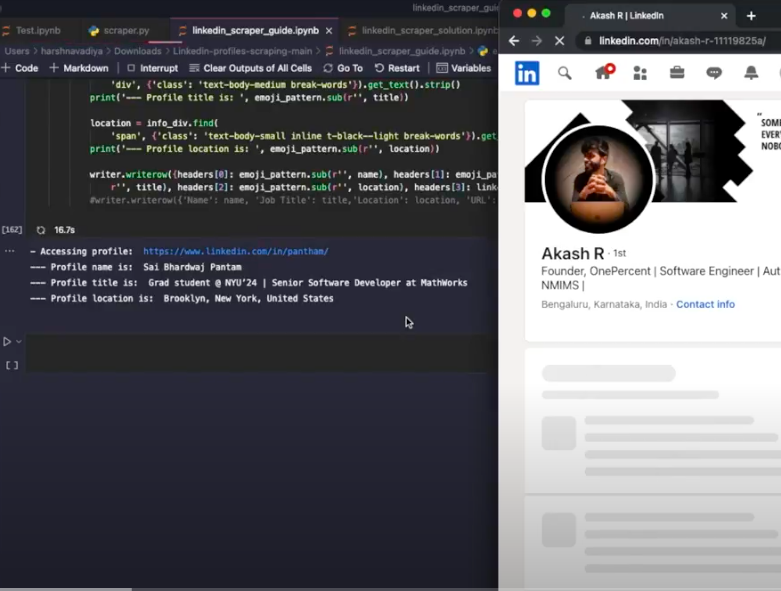Click the LinkedIn home logo

526,73
